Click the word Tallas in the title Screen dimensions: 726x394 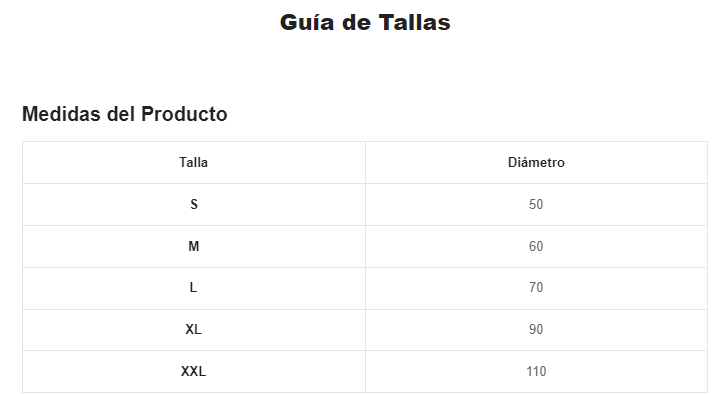(414, 22)
